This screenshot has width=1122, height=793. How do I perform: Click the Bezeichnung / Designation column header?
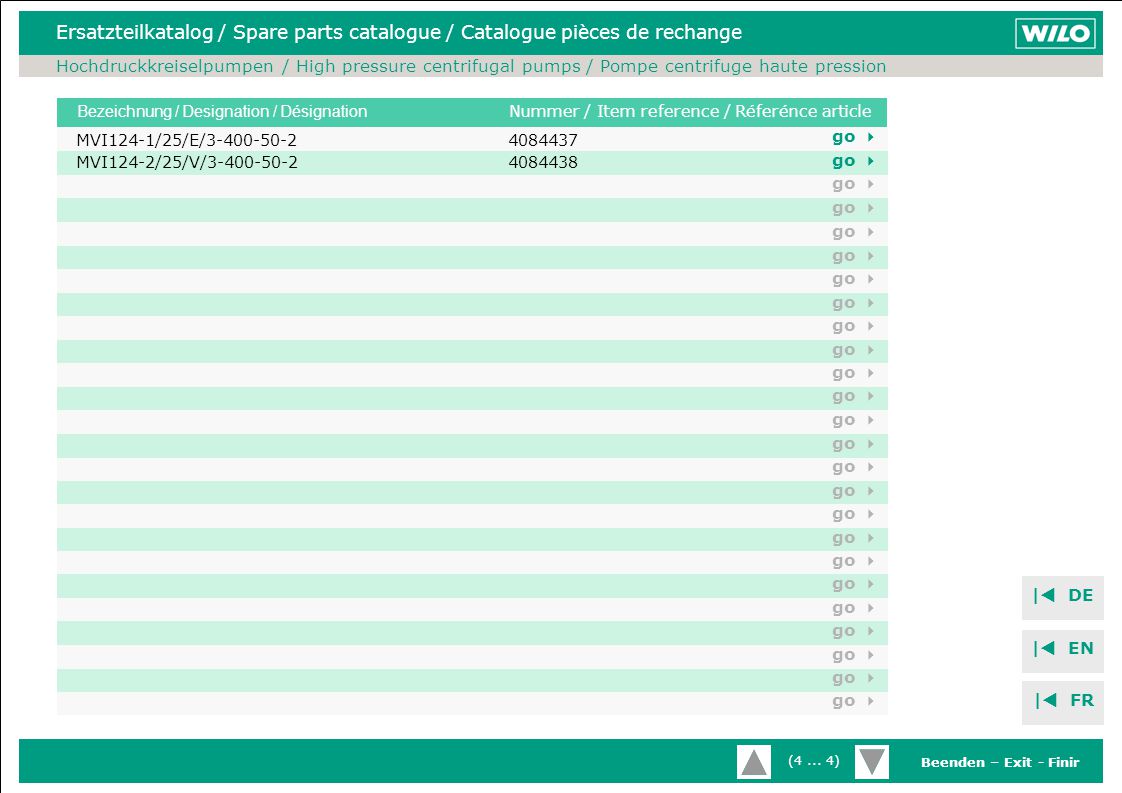pyautogui.click(x=222, y=112)
